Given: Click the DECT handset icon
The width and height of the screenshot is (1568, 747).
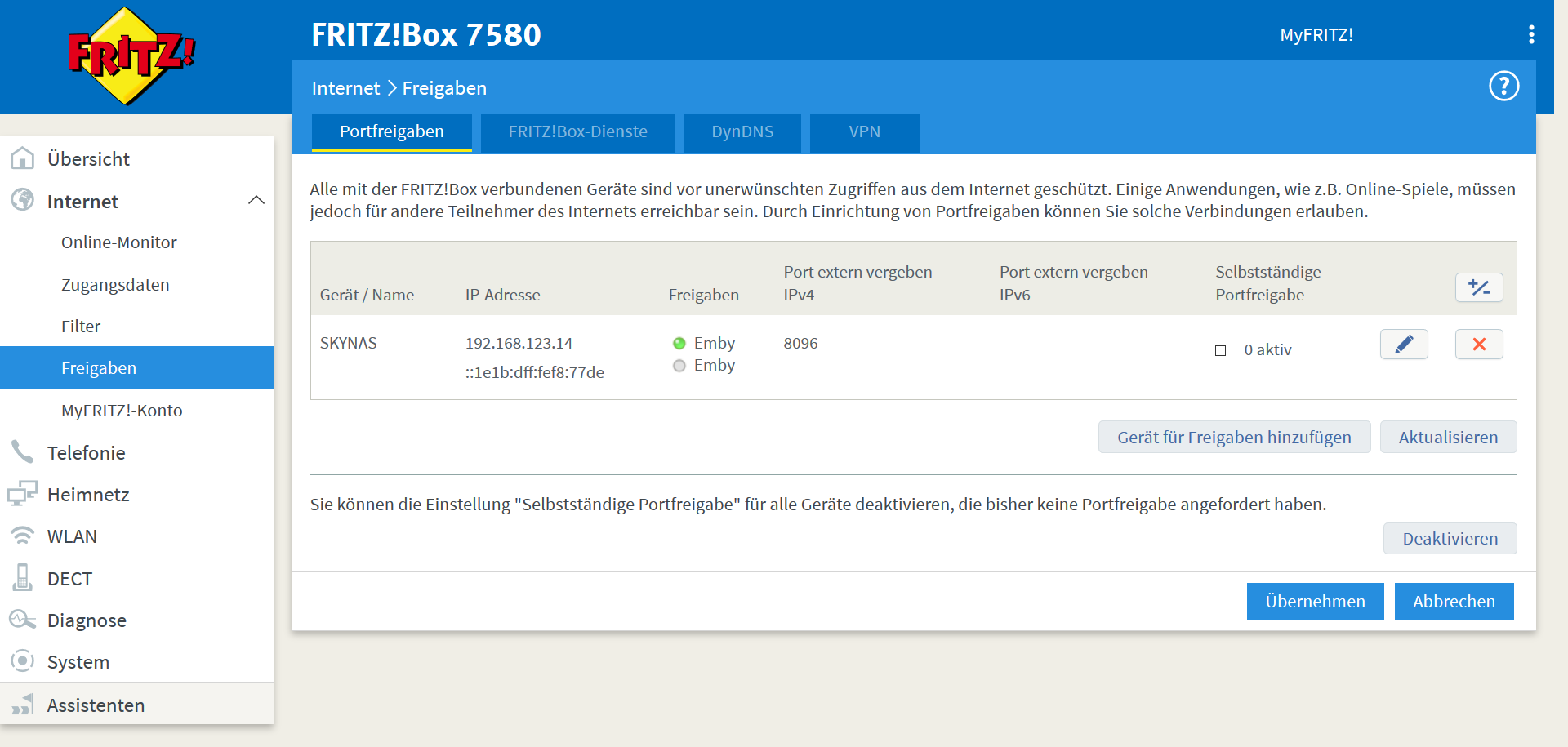Looking at the screenshot, I should point(23,577).
